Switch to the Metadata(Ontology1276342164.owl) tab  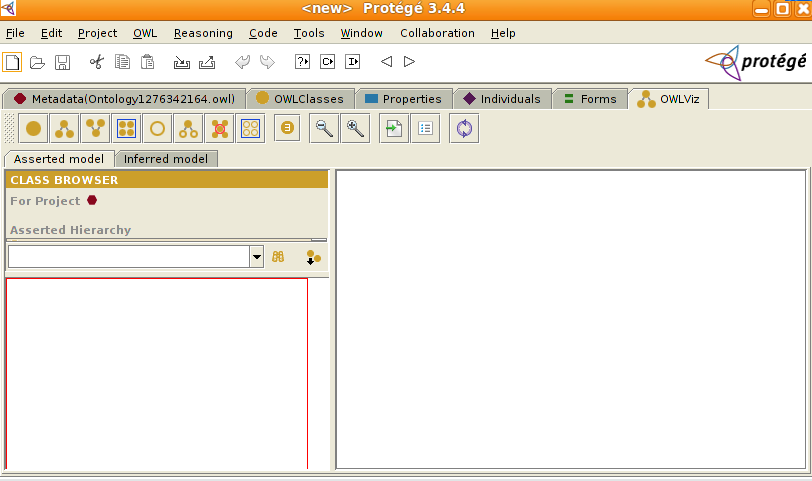coord(124,99)
